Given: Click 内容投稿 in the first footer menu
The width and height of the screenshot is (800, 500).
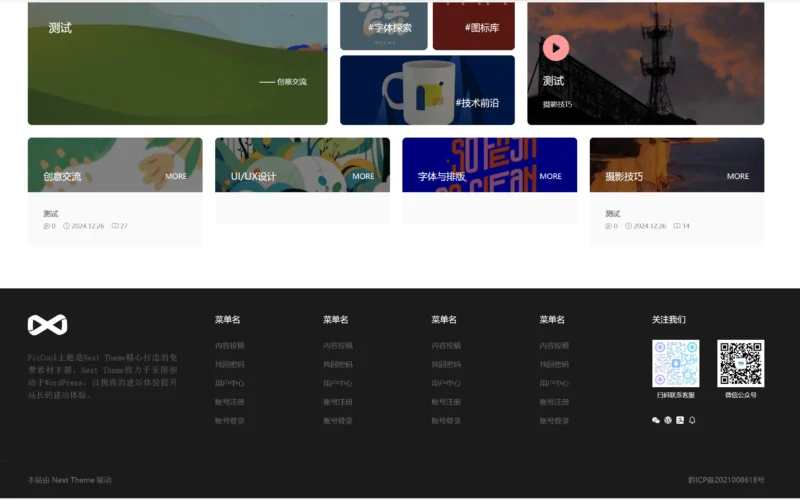Looking at the screenshot, I should [229, 345].
